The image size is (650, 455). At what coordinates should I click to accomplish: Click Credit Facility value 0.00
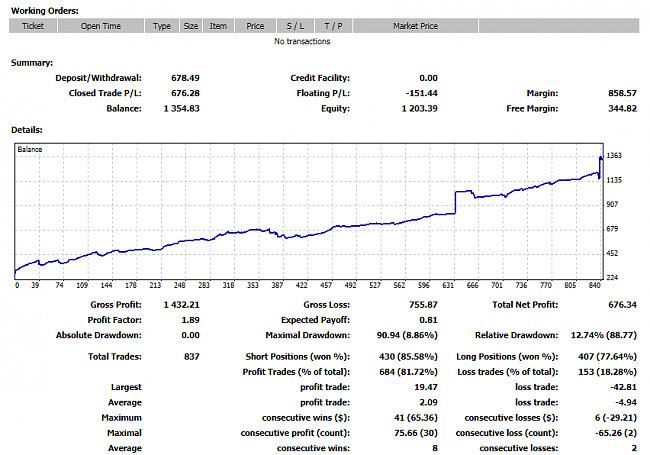[x=428, y=78]
